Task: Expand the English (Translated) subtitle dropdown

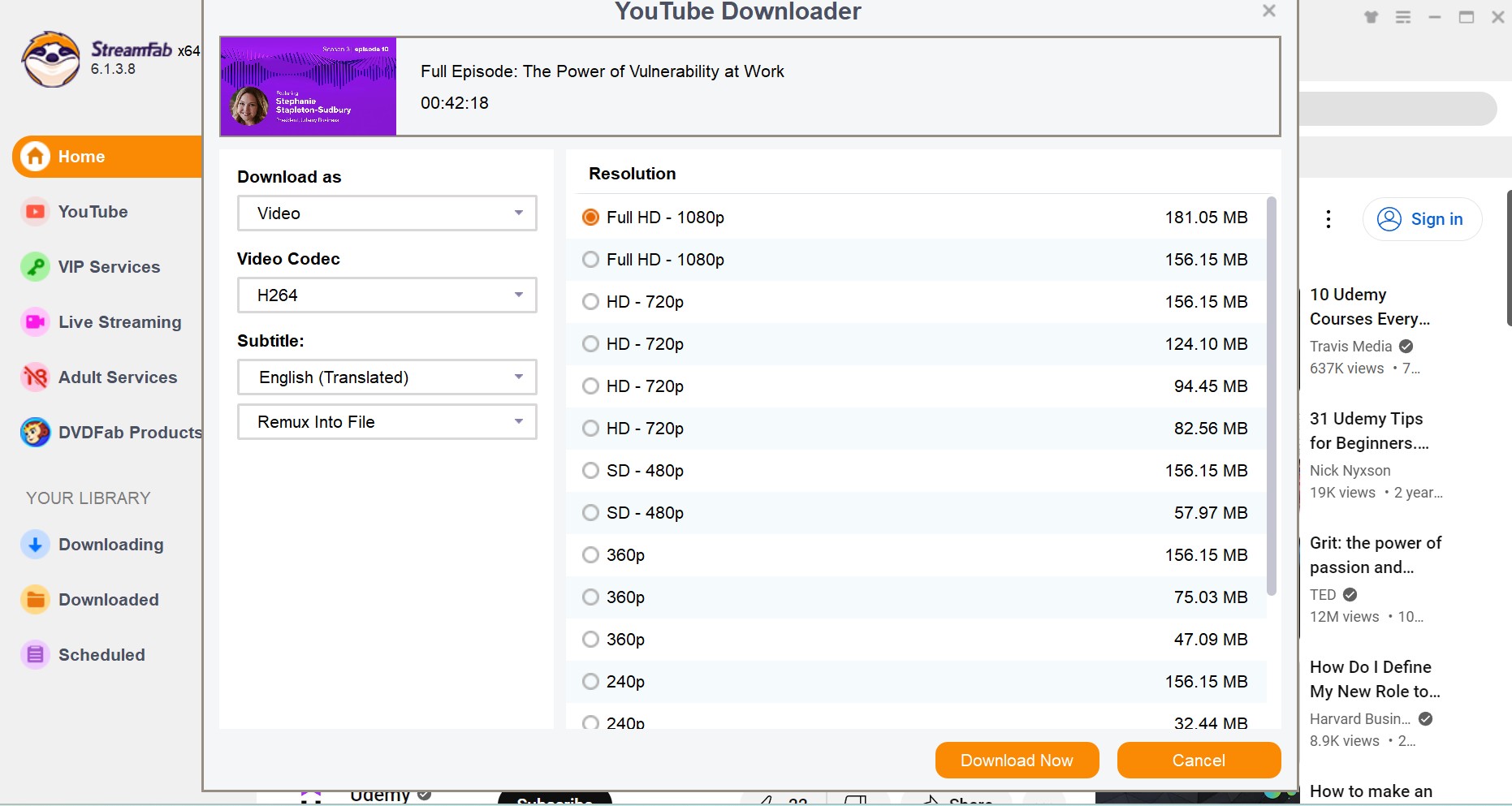Action: point(387,377)
